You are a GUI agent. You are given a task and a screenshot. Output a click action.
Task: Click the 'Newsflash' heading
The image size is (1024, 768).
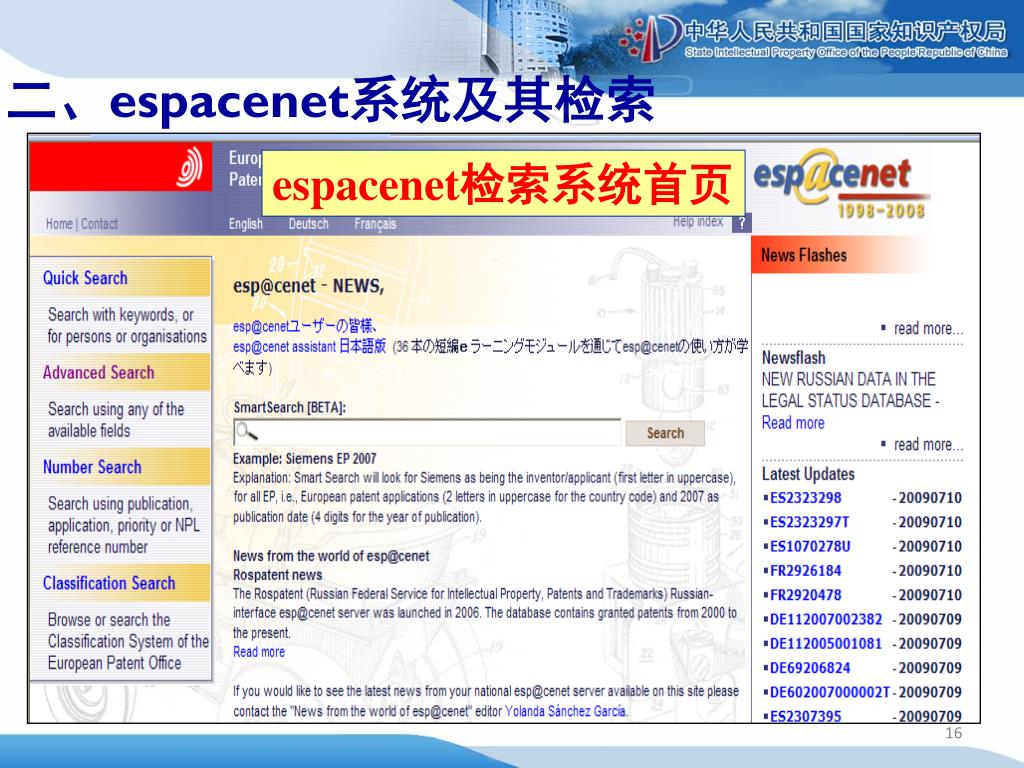tap(793, 358)
